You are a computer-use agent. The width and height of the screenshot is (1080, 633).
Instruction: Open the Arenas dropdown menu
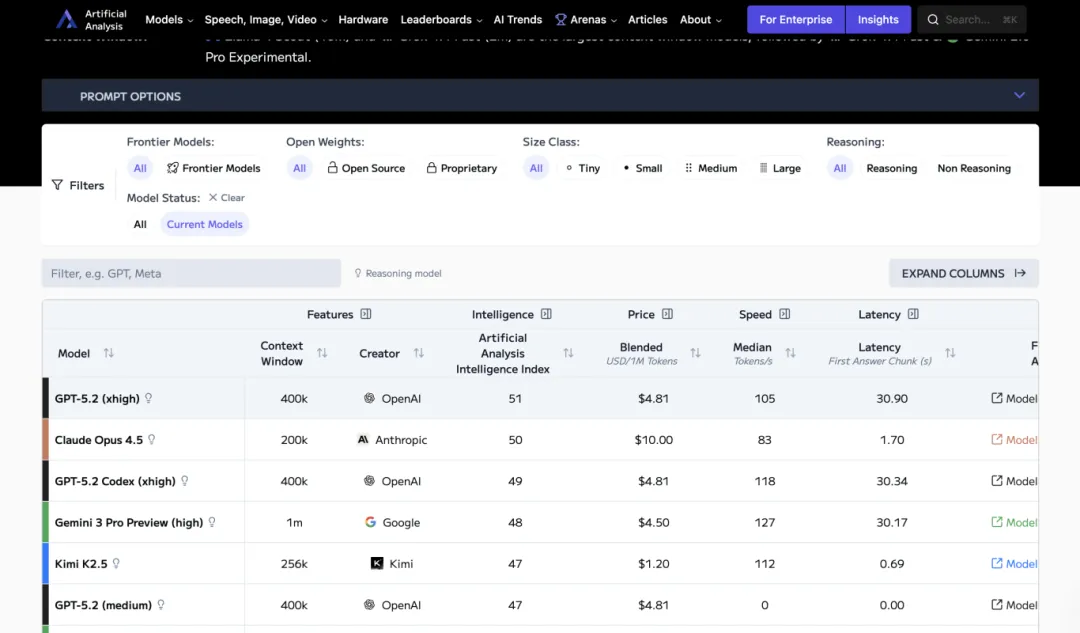coord(586,19)
